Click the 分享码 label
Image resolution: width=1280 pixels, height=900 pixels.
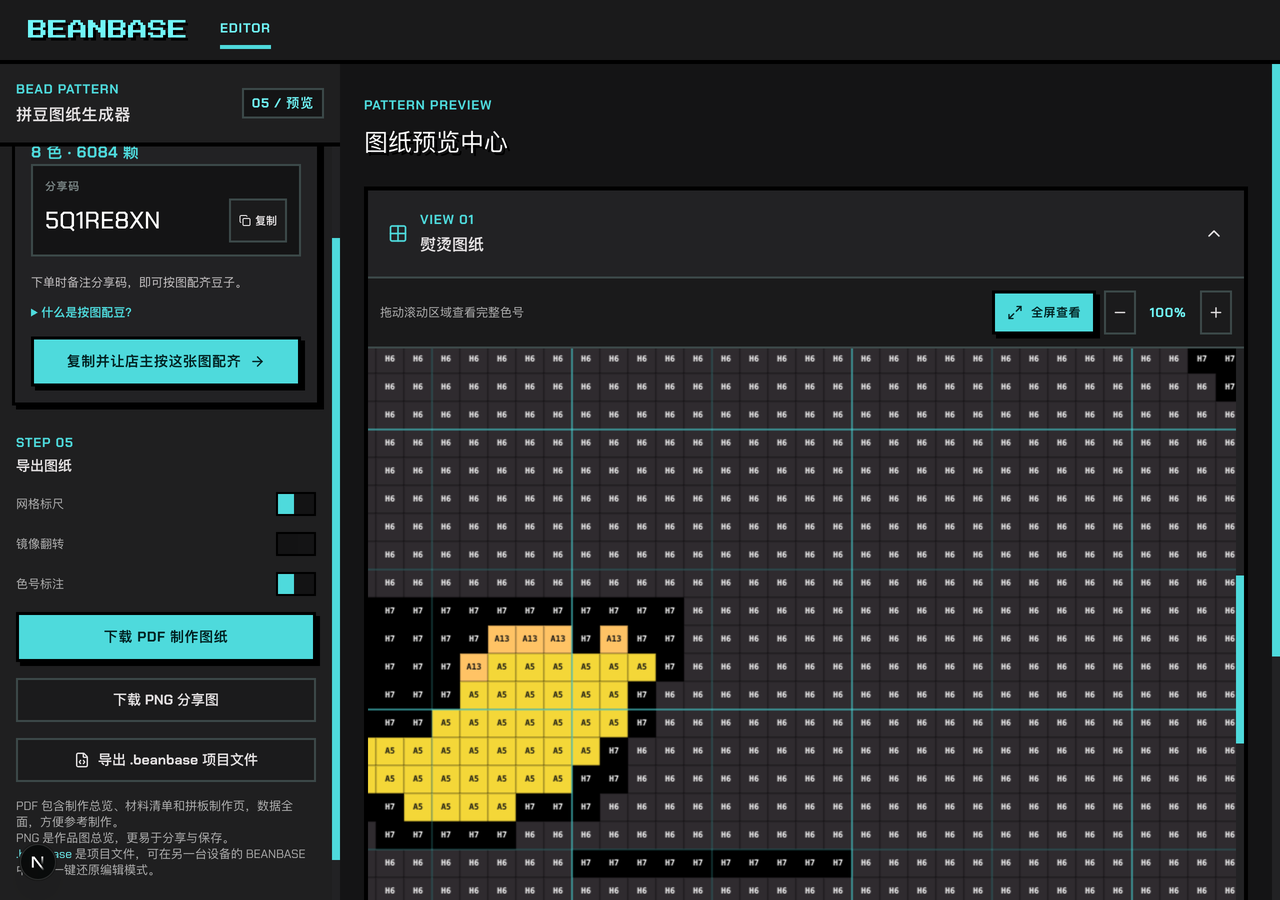coord(62,187)
